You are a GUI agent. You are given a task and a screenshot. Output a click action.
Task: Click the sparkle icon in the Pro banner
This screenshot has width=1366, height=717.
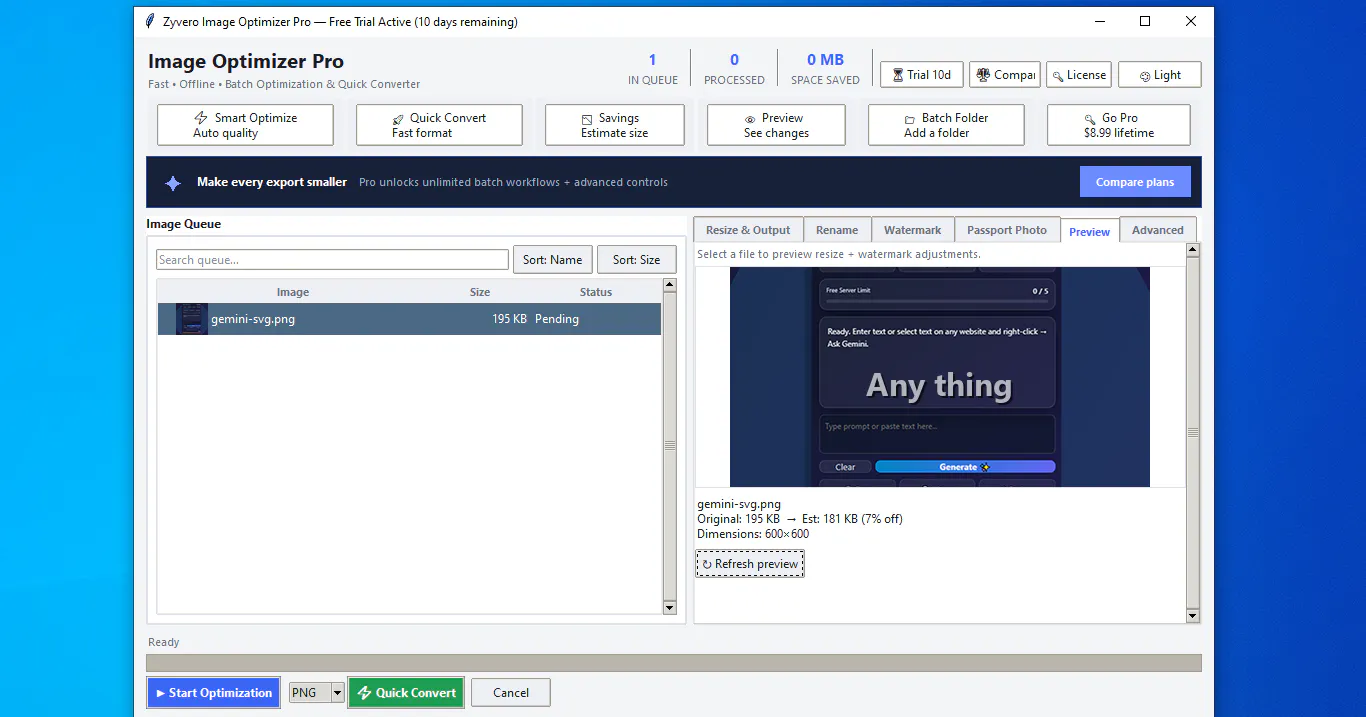[173, 183]
